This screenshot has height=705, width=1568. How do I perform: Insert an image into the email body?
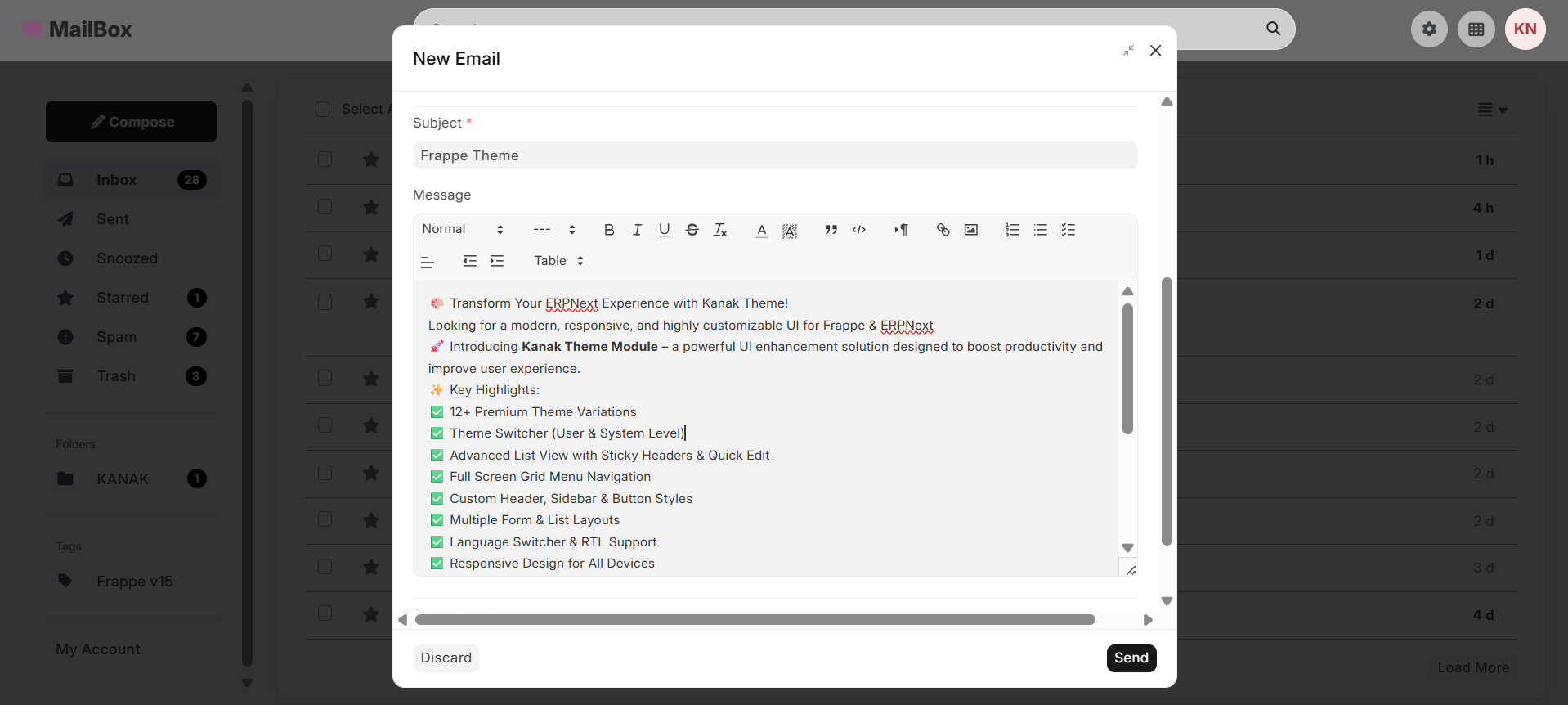point(970,230)
